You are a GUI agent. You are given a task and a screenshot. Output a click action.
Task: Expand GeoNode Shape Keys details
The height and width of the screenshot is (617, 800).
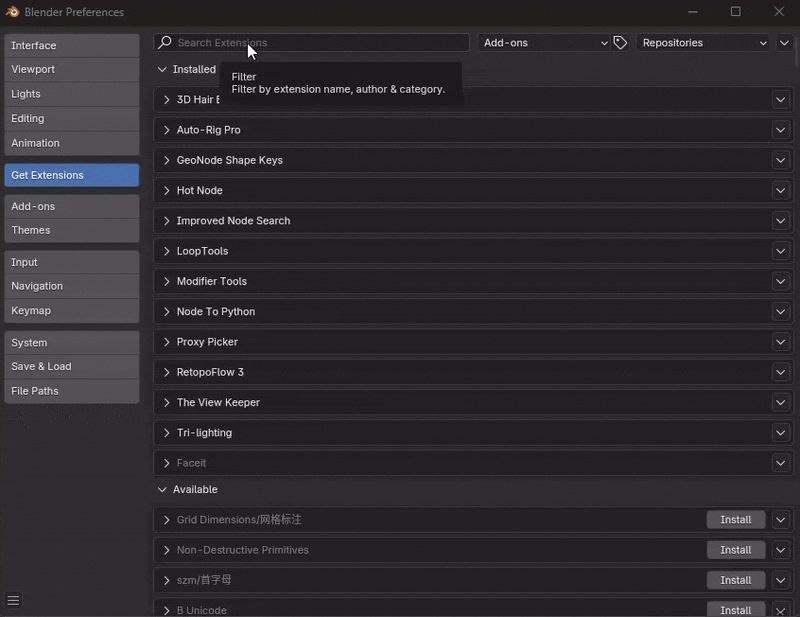click(x=166, y=160)
